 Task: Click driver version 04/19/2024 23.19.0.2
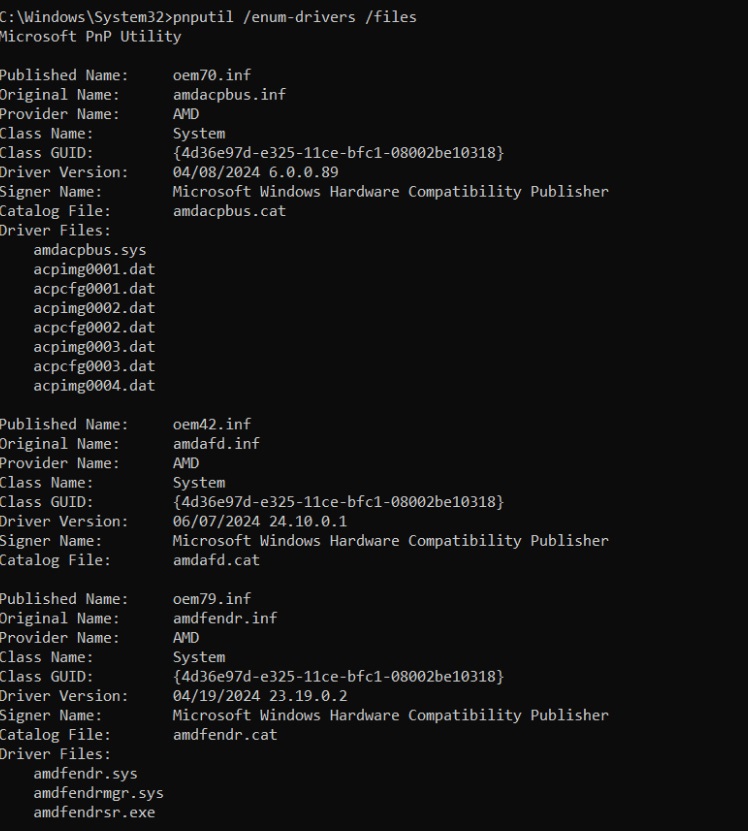[x=260, y=696]
